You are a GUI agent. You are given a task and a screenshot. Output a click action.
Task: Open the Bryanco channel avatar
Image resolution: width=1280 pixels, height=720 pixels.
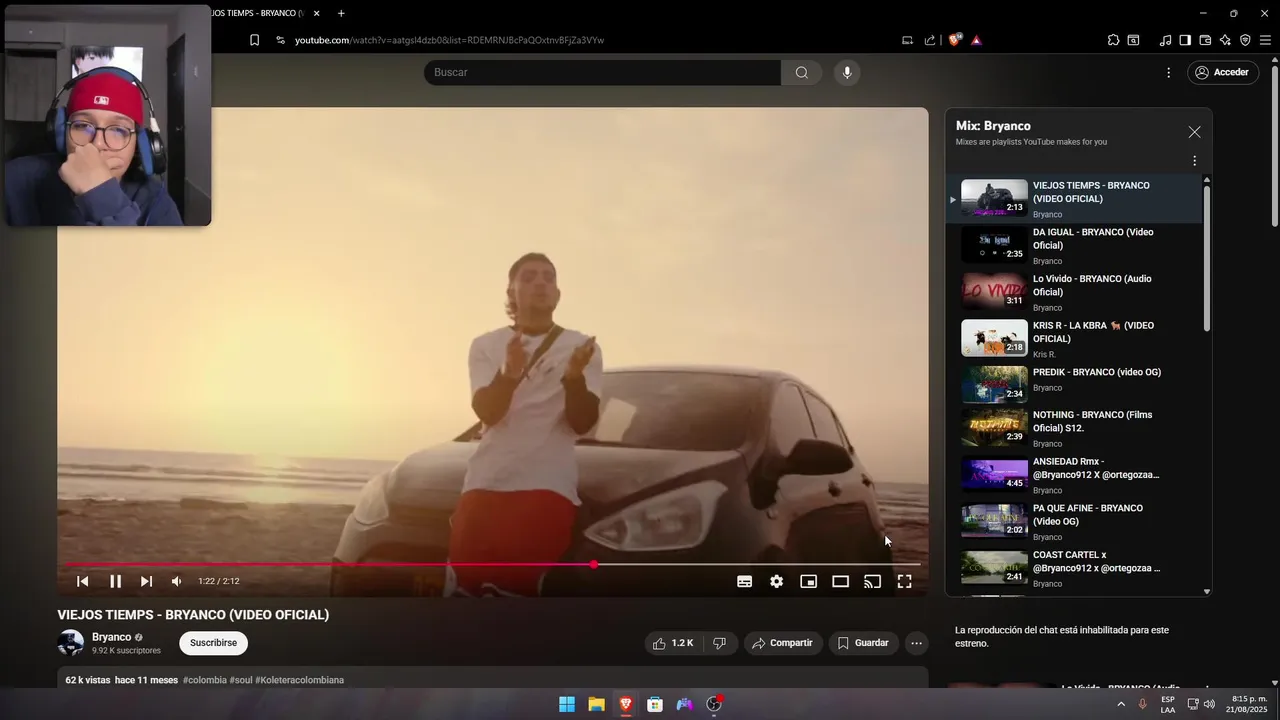click(x=71, y=643)
